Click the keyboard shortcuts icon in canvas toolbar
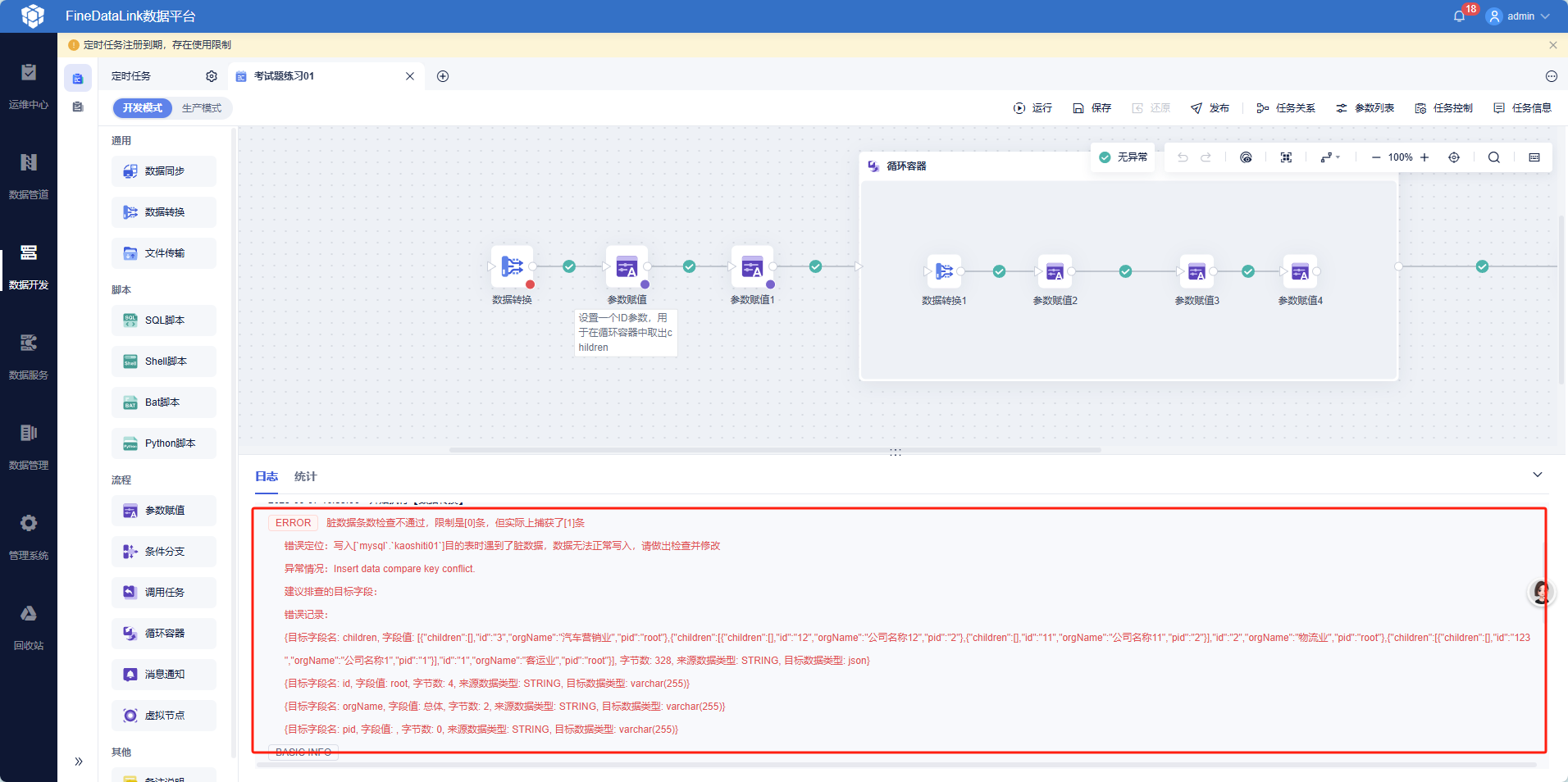Screen dimensions: 1568x782 (1534, 157)
